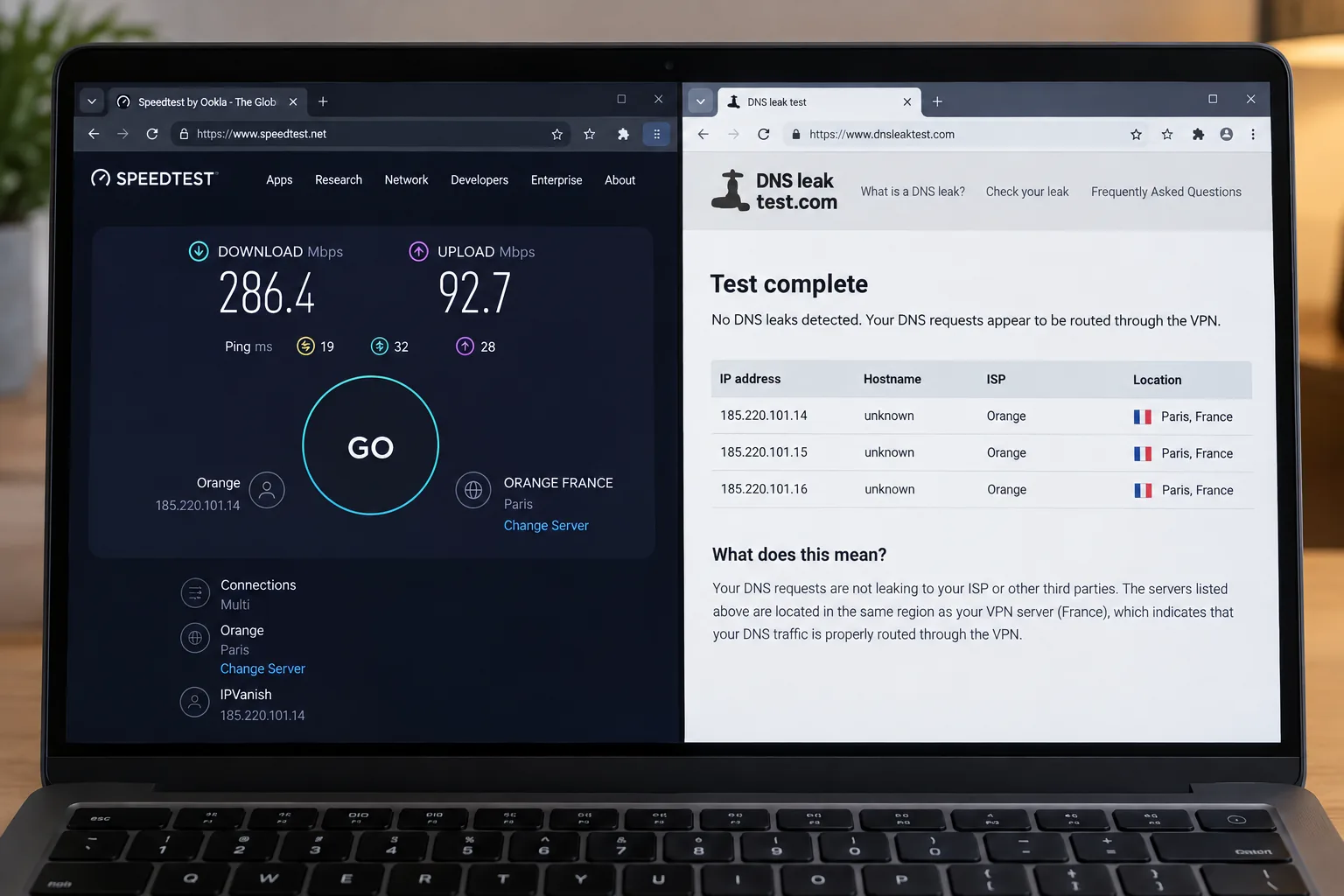Viewport: 1344px width, 896px height.
Task: Open the 'Check your leak' link
Action: pos(1027,192)
